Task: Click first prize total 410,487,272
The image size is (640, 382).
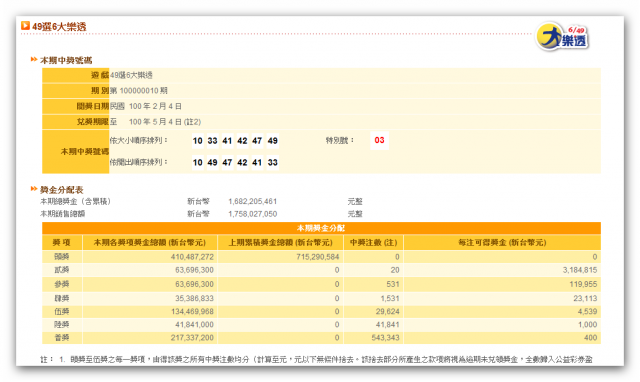Action: click(192, 257)
